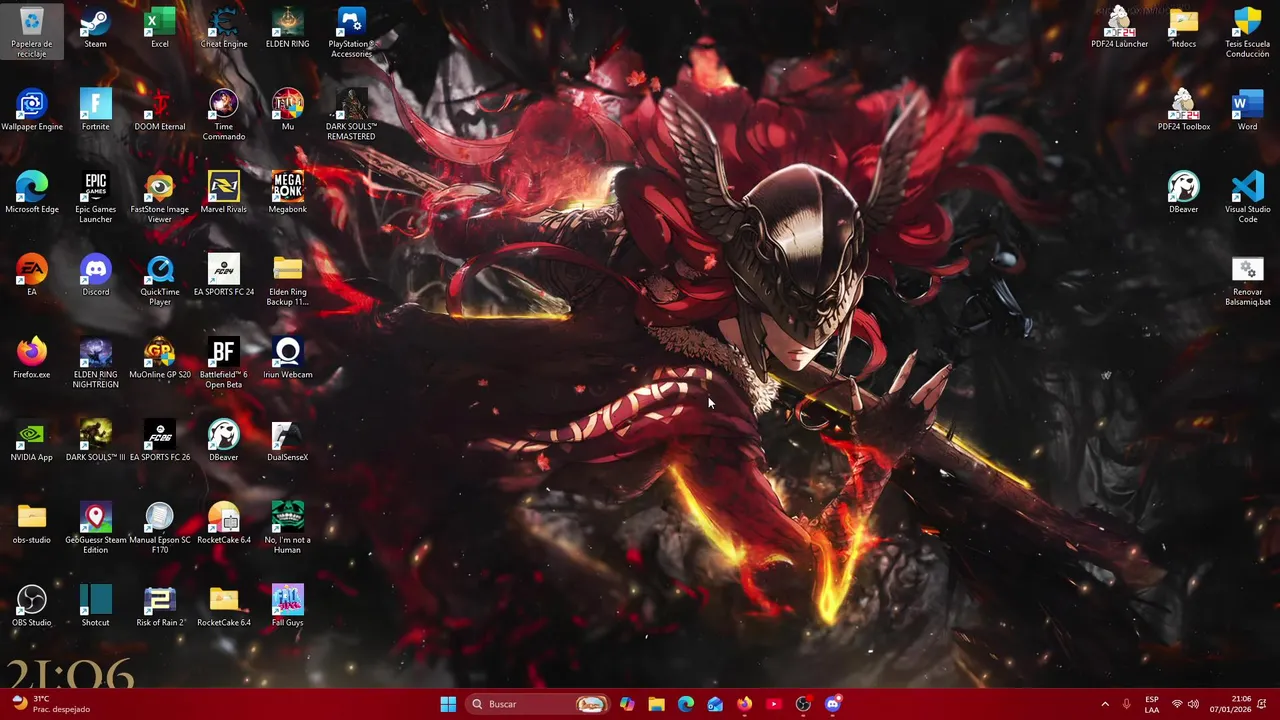Click the EA app icon
Image resolution: width=1280 pixels, height=720 pixels.
32,275
